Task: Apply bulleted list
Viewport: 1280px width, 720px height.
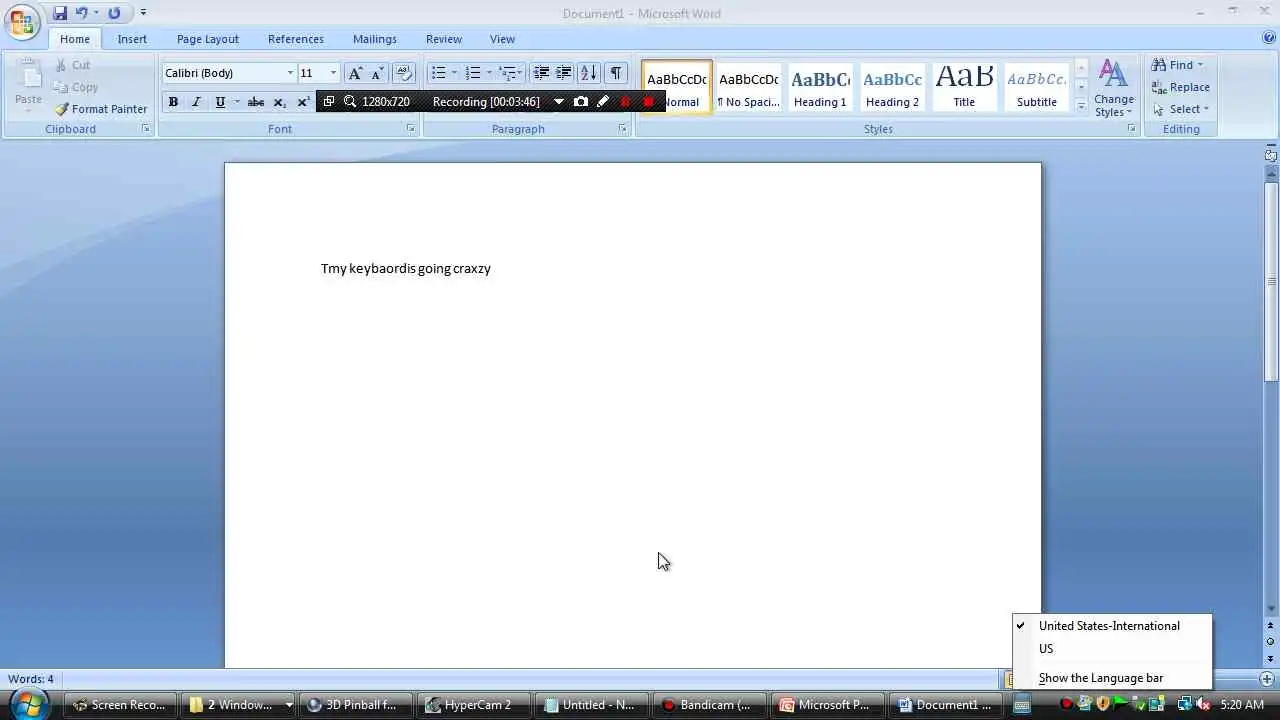Action: [438, 73]
